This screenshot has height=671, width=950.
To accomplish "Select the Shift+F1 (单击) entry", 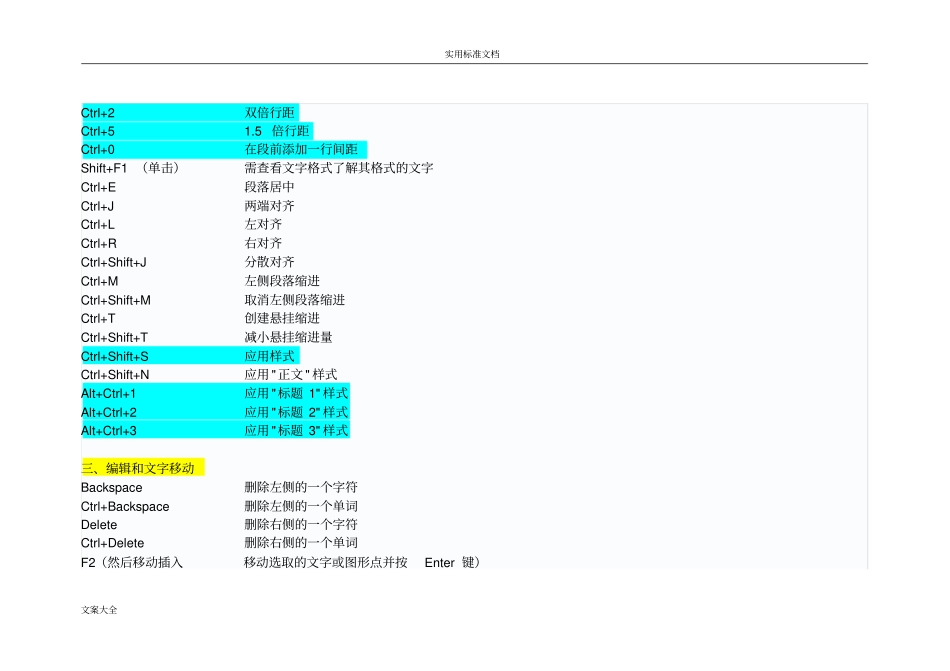I will [130, 168].
